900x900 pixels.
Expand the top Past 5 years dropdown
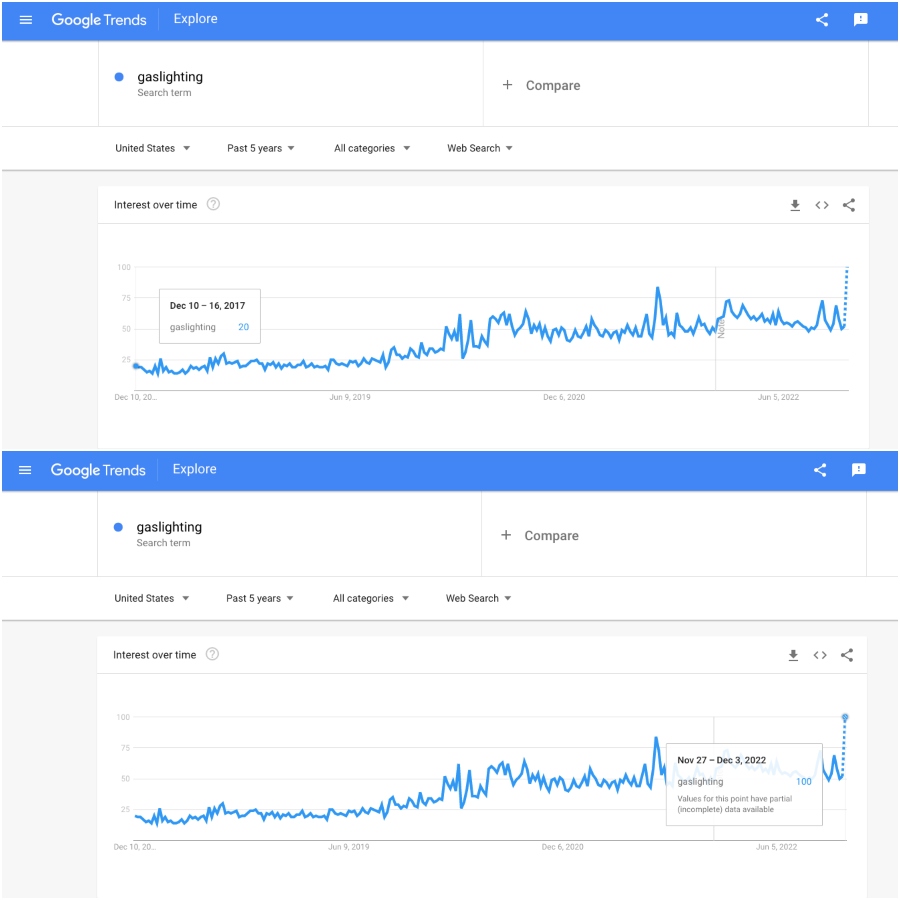click(261, 148)
